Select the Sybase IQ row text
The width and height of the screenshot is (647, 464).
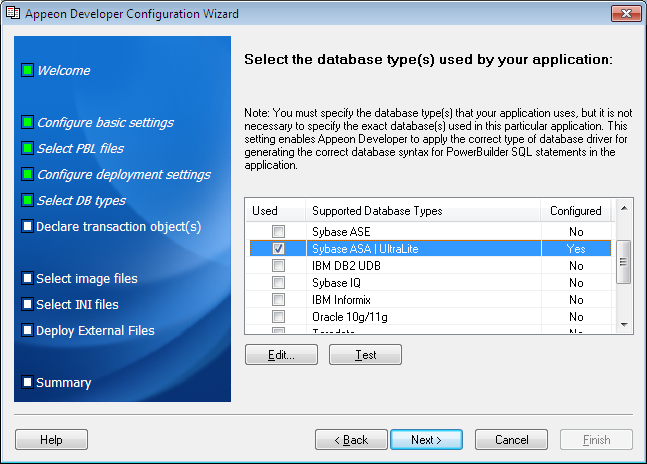pyautogui.click(x=336, y=283)
